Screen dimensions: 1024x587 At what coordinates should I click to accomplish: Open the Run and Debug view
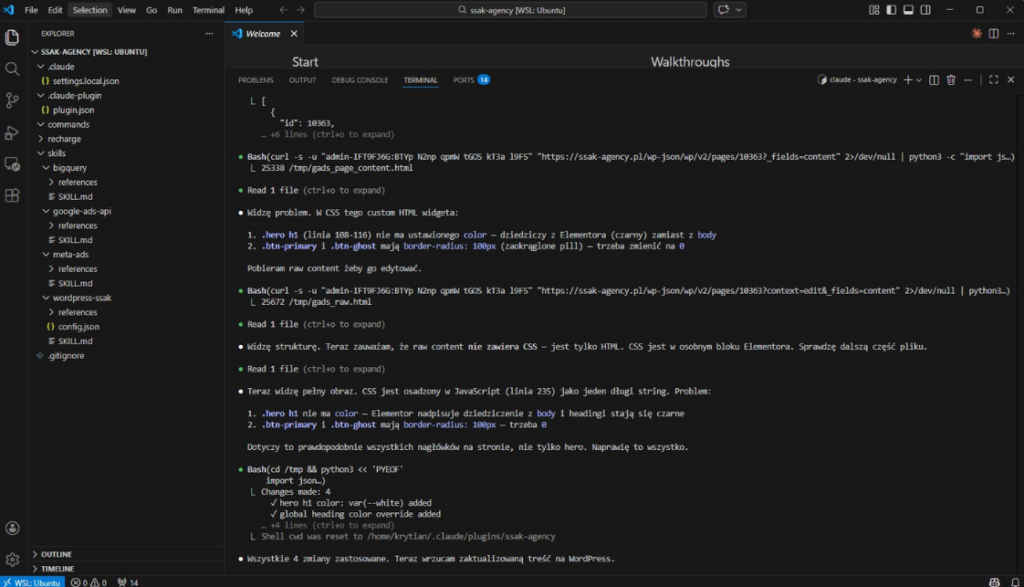click(x=12, y=132)
